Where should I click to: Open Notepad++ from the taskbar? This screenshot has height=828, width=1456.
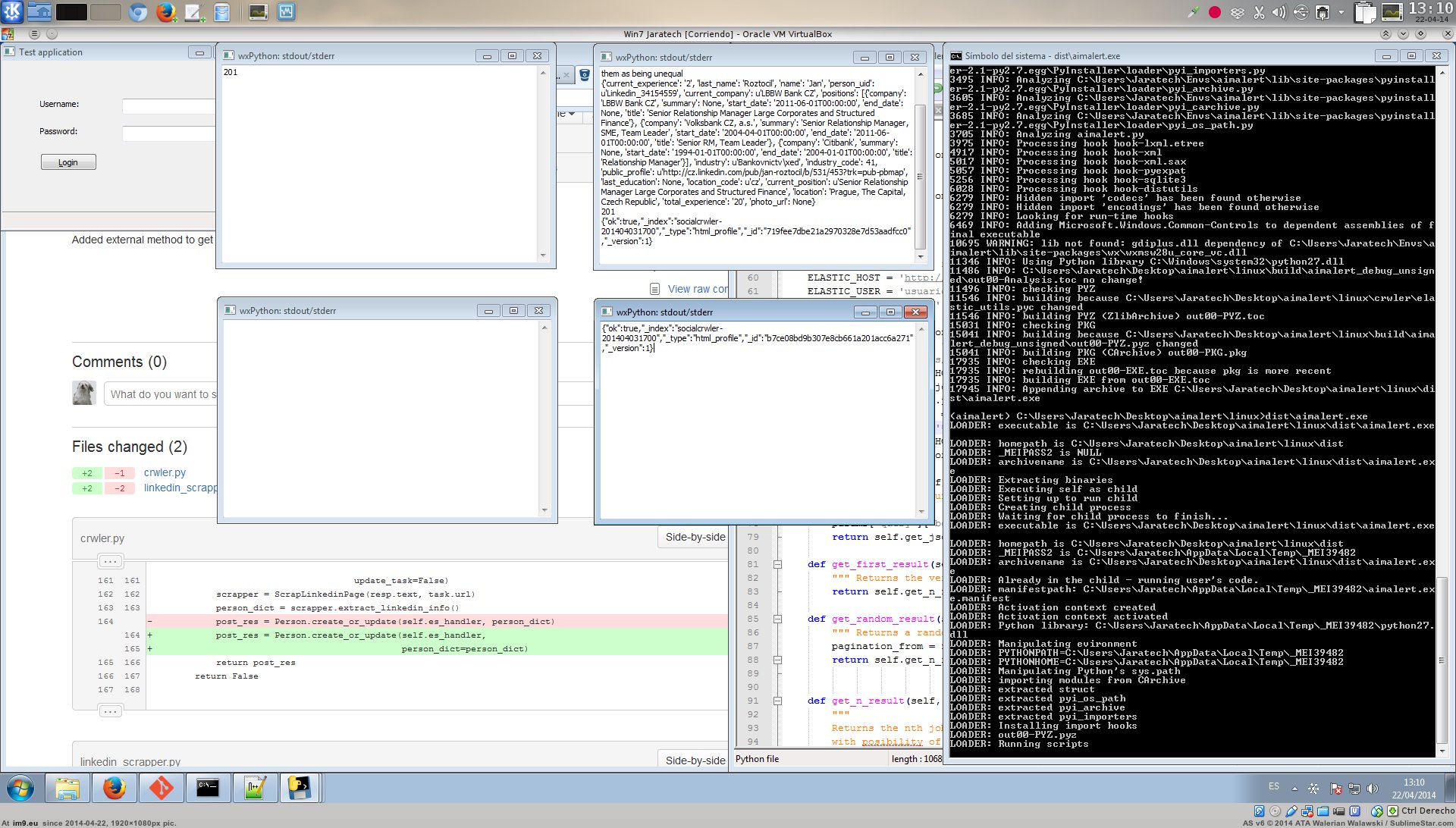click(x=255, y=789)
